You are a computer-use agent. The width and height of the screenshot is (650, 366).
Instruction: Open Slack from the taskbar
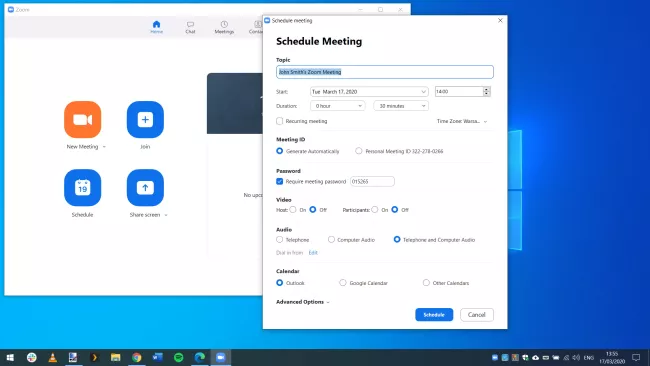click(x=32, y=357)
